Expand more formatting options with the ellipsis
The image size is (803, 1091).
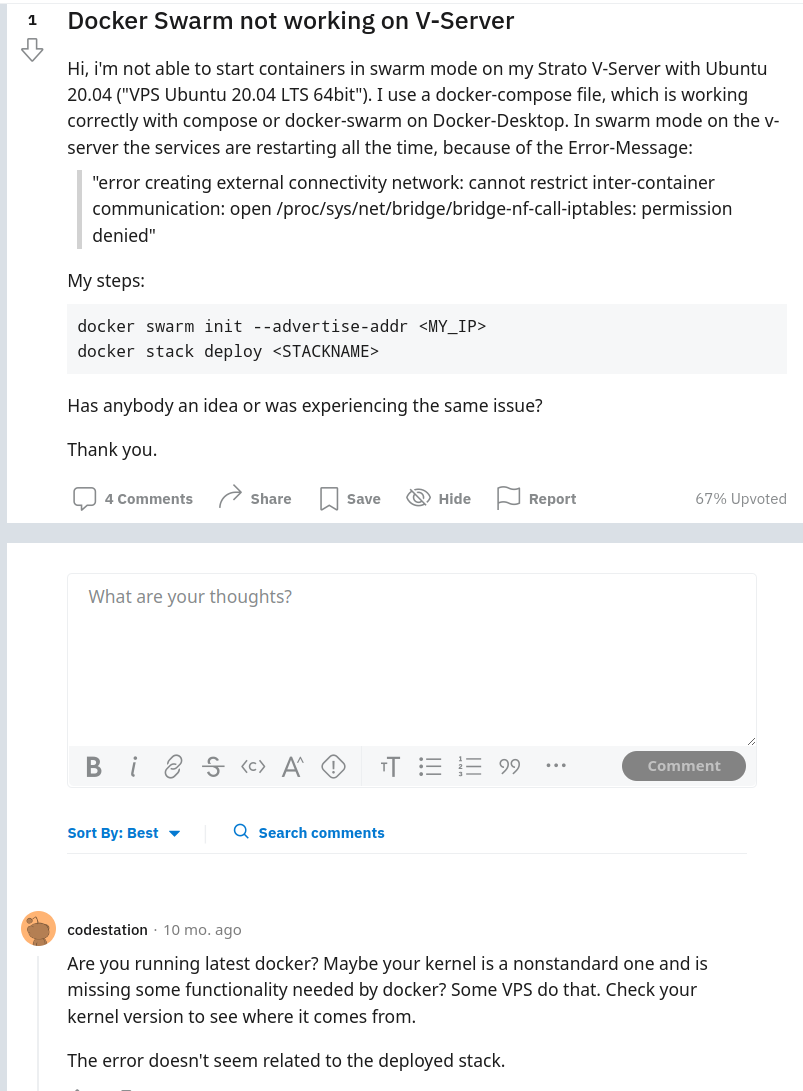pos(555,766)
